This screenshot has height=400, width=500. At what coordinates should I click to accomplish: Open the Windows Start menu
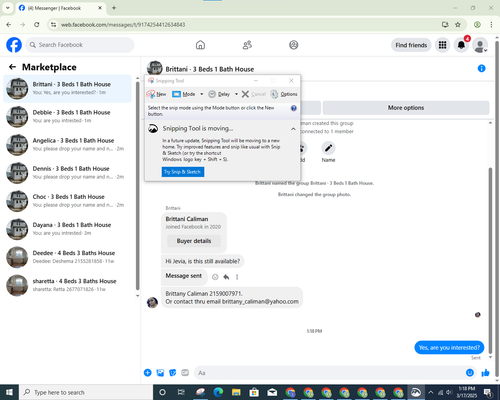click(9, 392)
